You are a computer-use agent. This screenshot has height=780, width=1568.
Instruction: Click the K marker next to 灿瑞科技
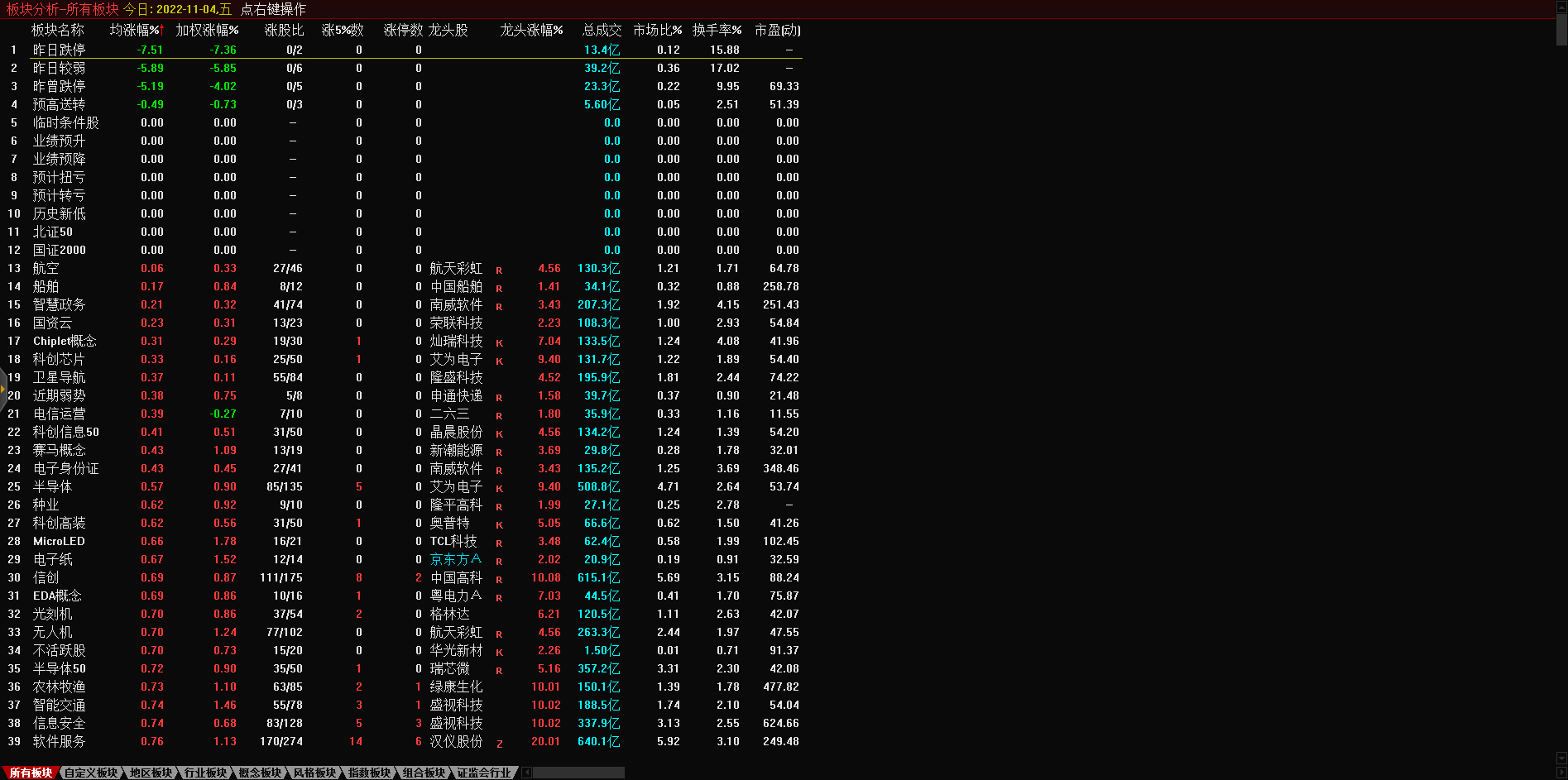click(x=499, y=343)
